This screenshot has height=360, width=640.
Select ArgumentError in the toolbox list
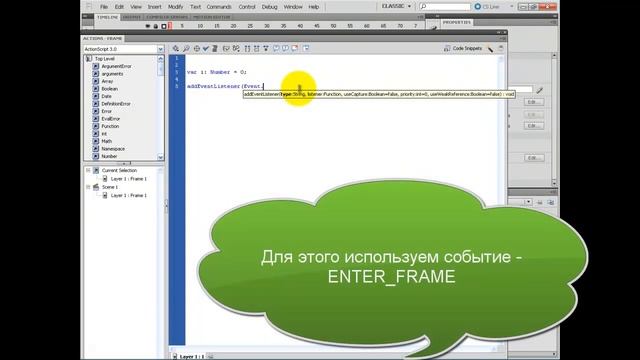tap(116, 66)
